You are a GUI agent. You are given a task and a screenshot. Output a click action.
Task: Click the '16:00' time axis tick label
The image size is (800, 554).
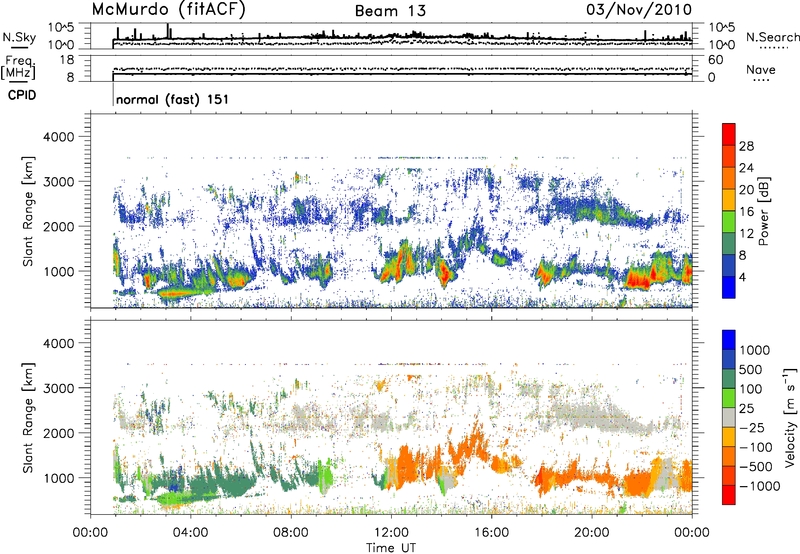(492, 533)
